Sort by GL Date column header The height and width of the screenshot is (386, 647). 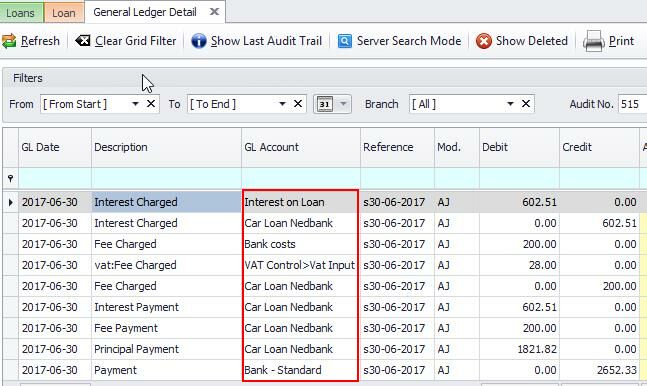[55, 147]
